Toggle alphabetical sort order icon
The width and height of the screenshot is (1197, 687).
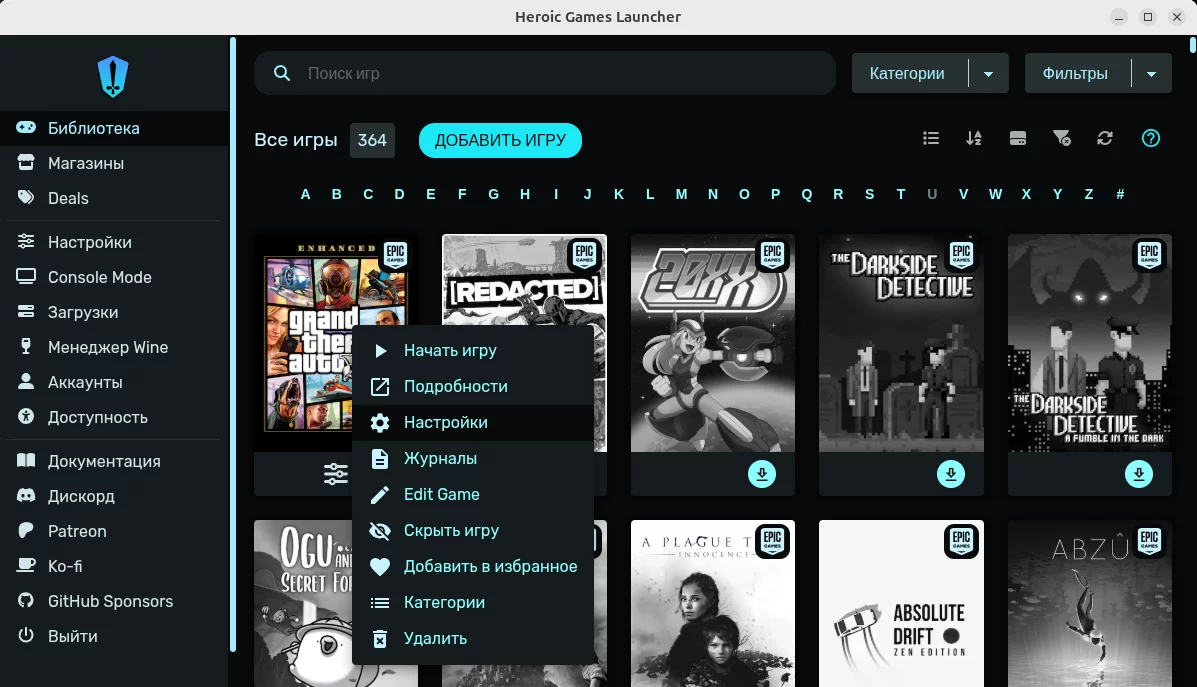[x=974, y=138]
